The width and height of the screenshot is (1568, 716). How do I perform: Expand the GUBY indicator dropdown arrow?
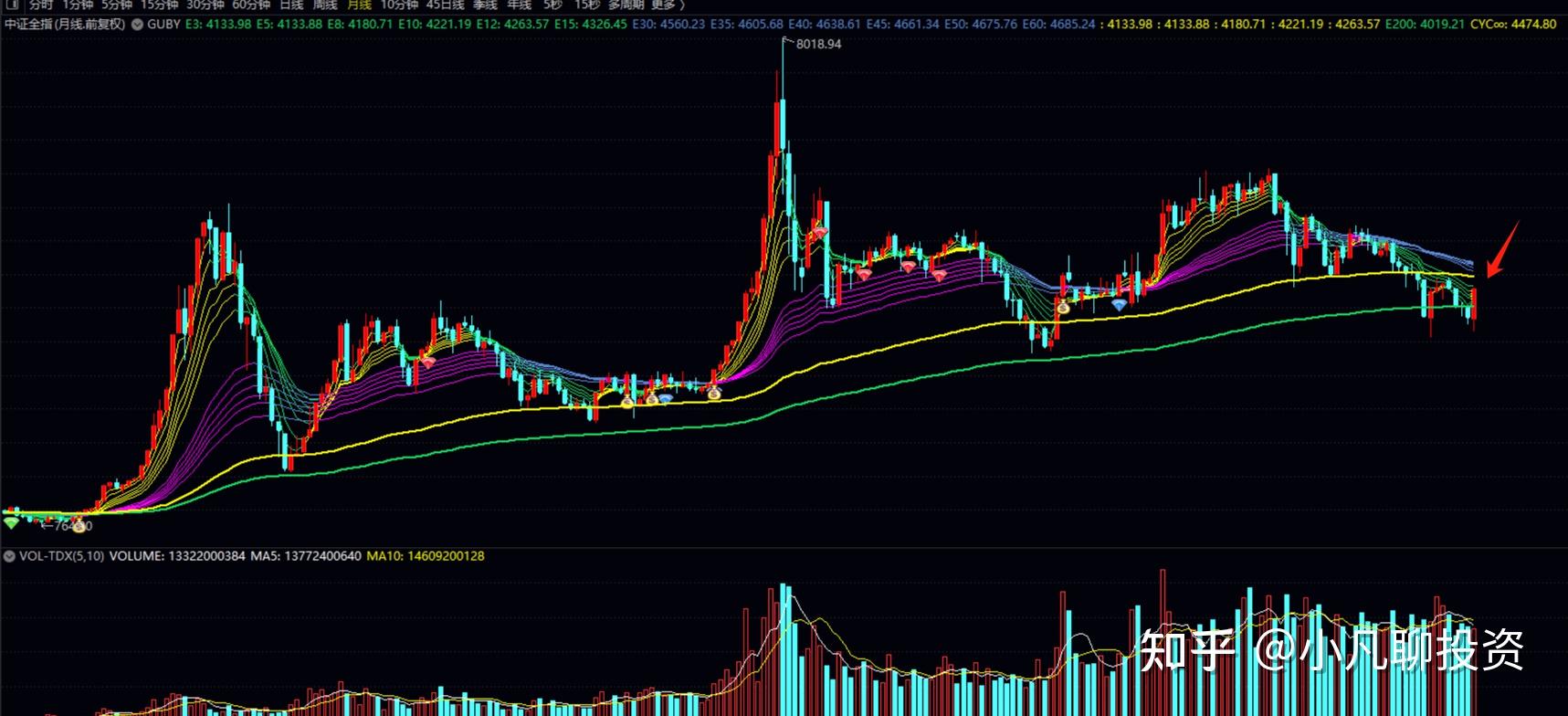pyautogui.click(x=137, y=25)
